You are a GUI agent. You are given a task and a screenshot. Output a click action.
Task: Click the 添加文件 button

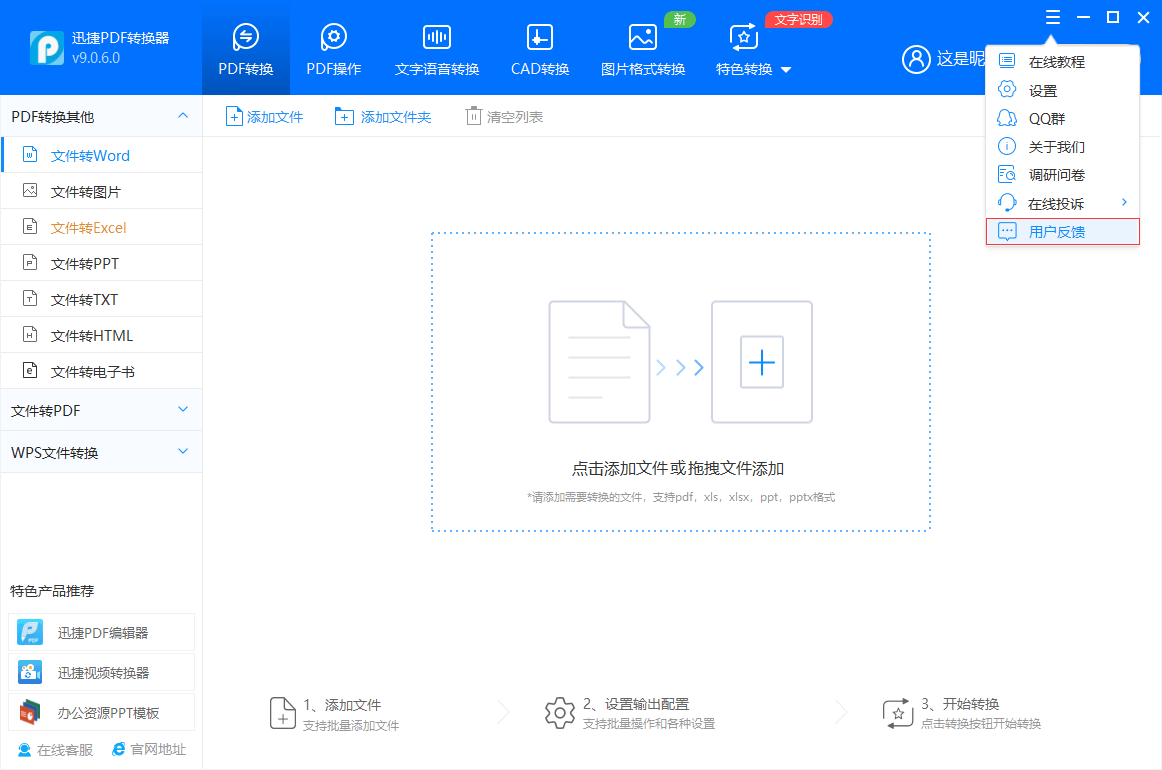(x=265, y=117)
